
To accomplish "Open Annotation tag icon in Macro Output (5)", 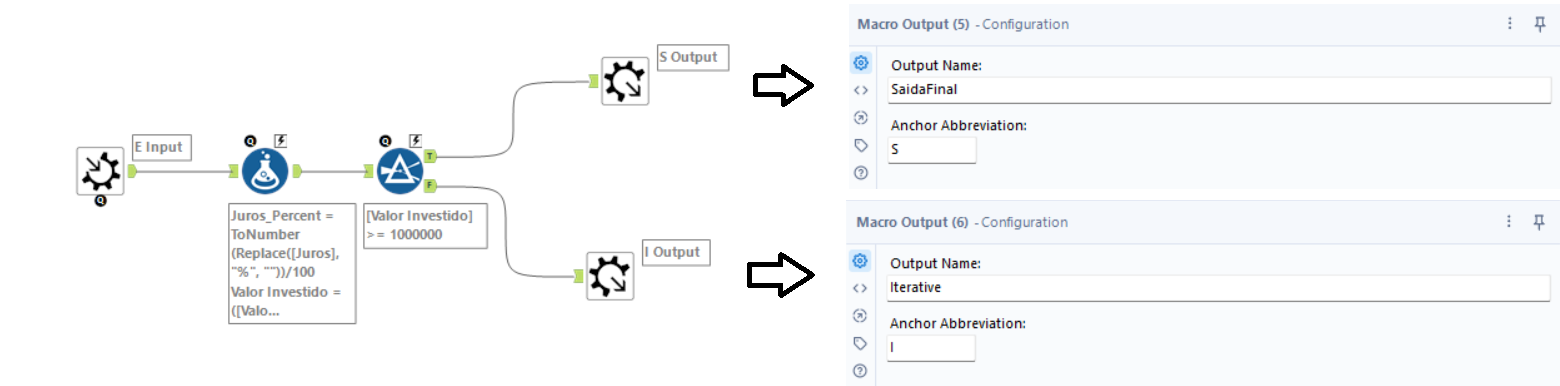I will [860, 145].
